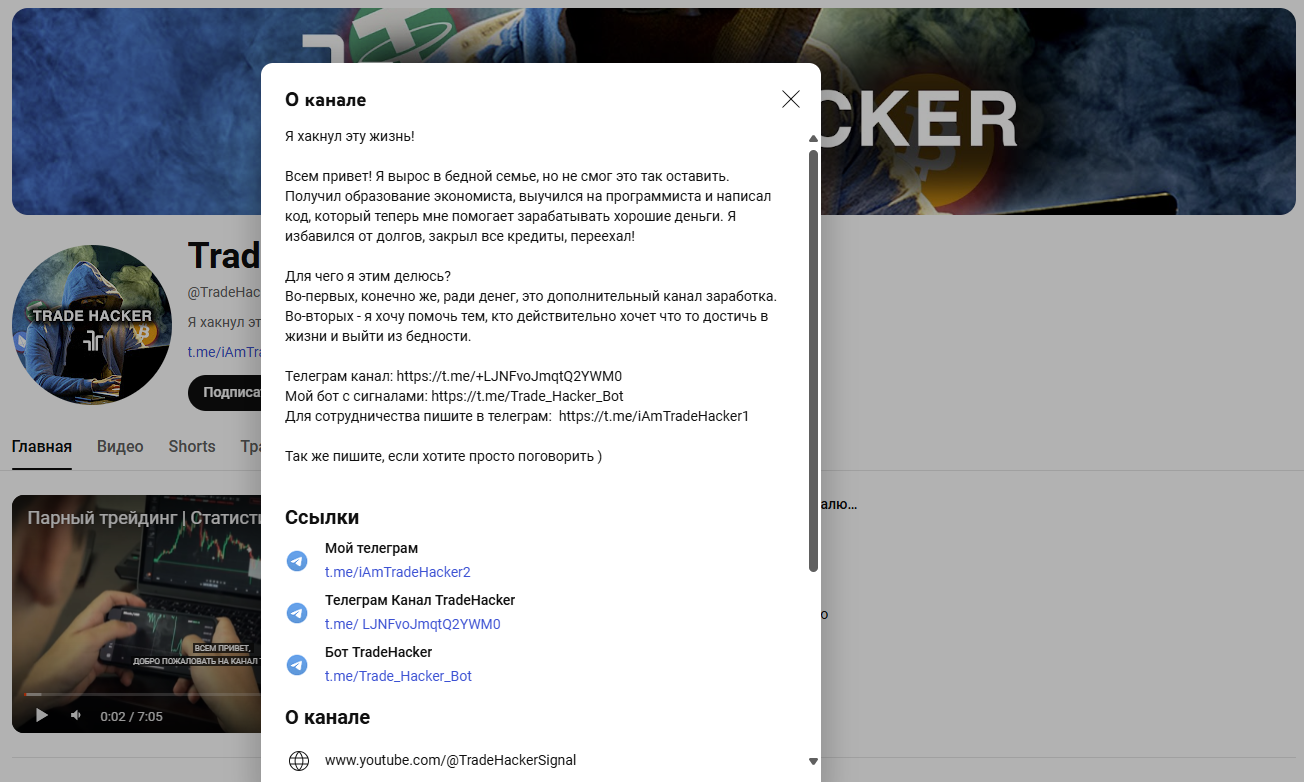Click the 'Парный трейдинг' video title

coord(144,518)
